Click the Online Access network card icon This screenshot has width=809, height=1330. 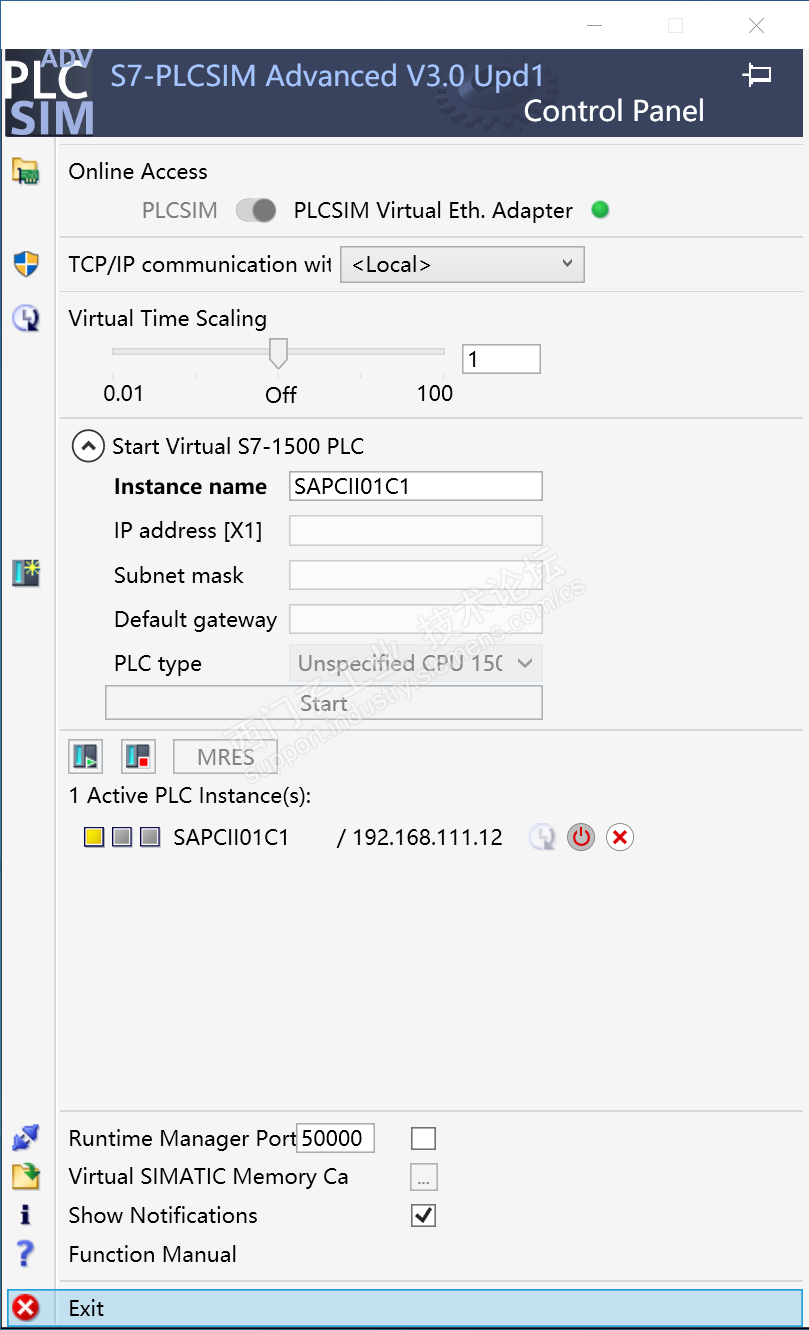tap(25, 171)
